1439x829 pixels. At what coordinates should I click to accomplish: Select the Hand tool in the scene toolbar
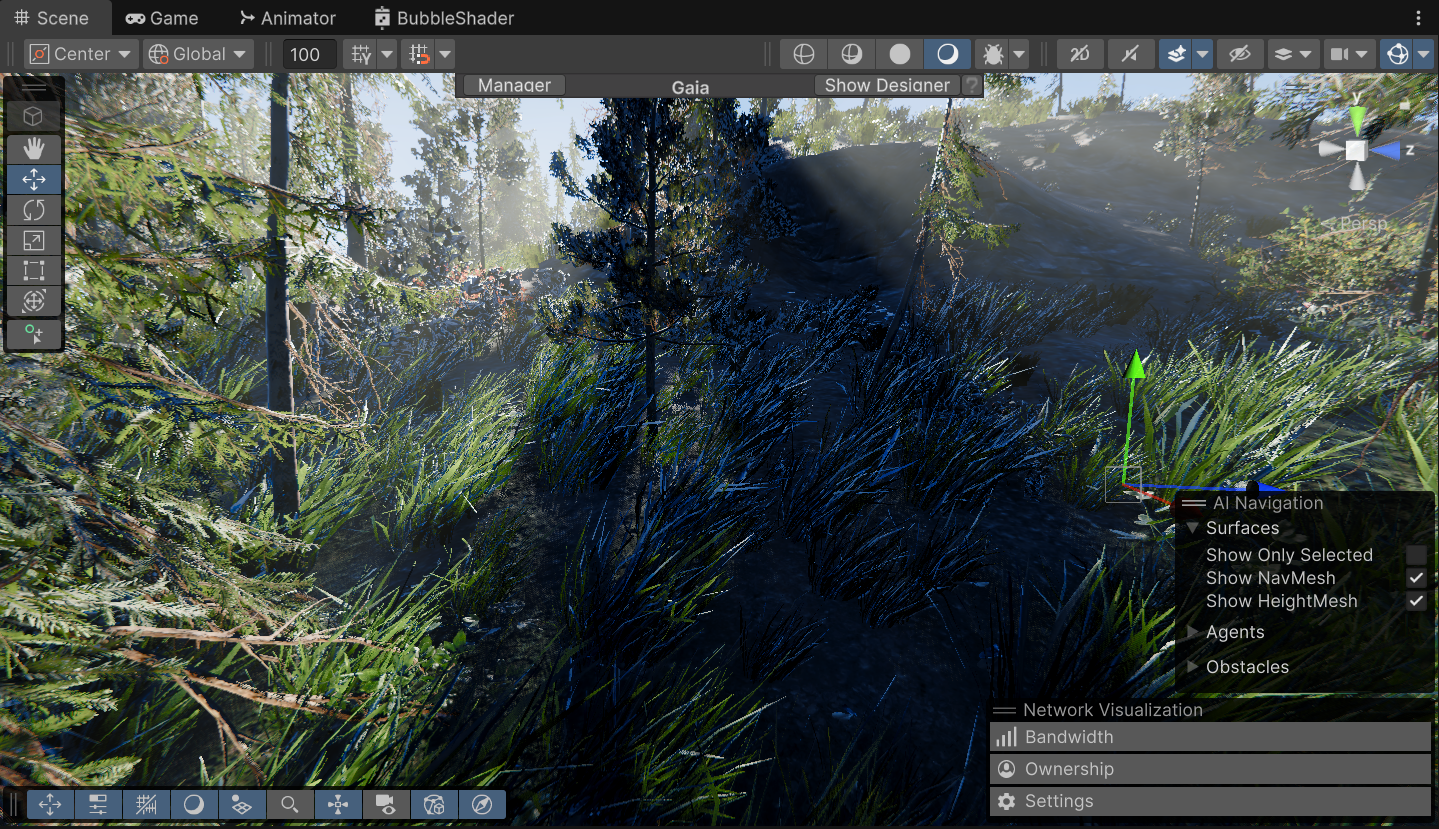[34, 148]
